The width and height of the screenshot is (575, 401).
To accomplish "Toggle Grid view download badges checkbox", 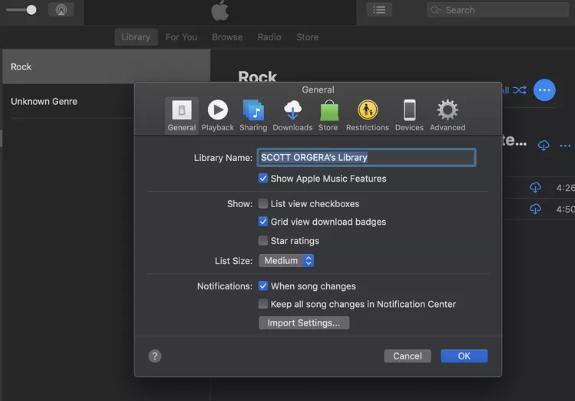I will [x=263, y=221].
